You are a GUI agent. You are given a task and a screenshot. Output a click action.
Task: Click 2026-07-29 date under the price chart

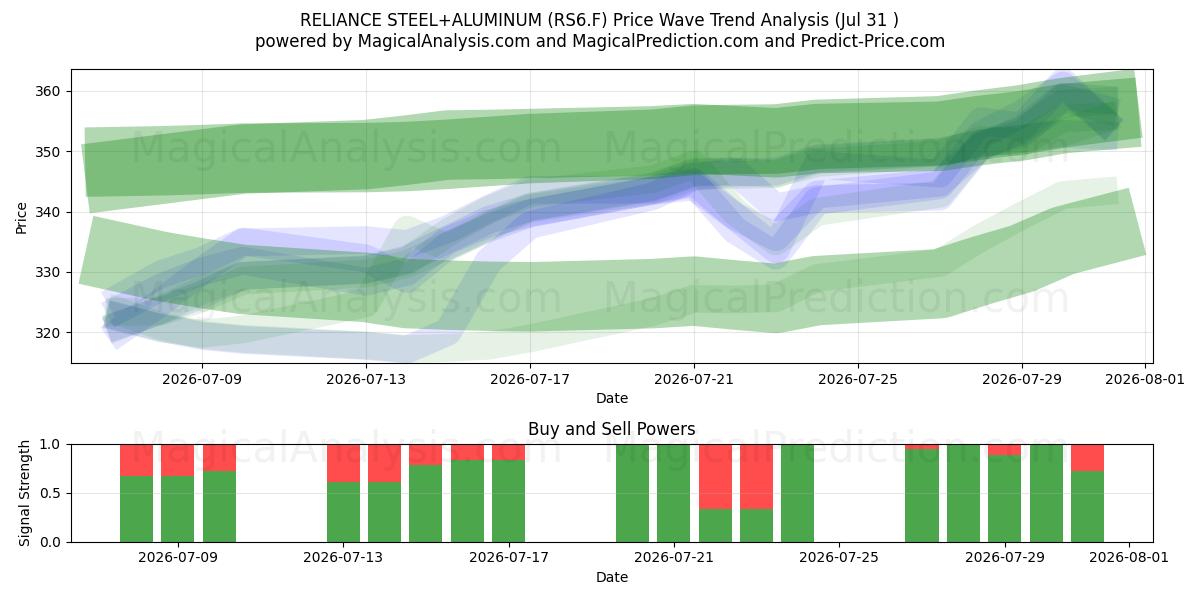[x=1021, y=378]
